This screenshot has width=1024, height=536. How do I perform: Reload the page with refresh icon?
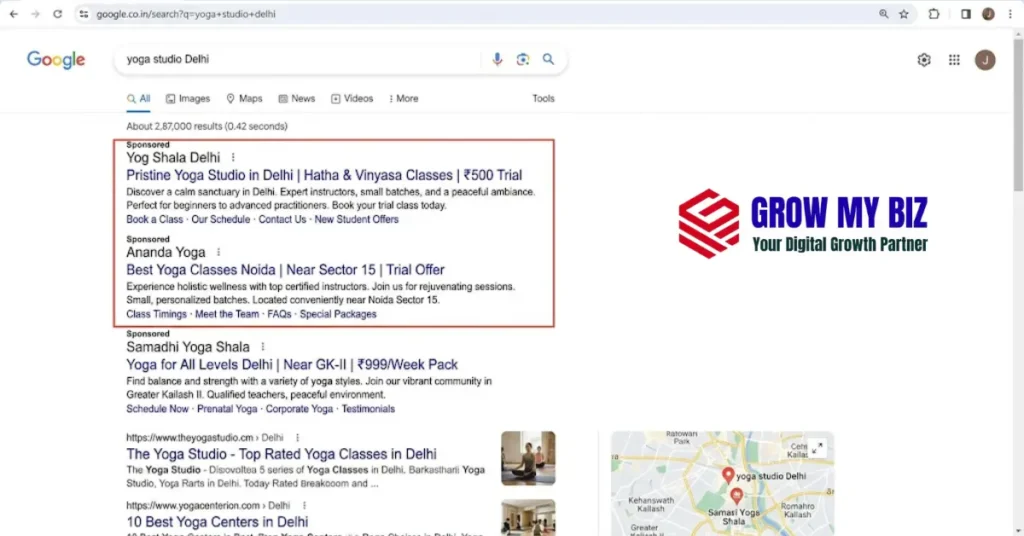pyautogui.click(x=57, y=14)
